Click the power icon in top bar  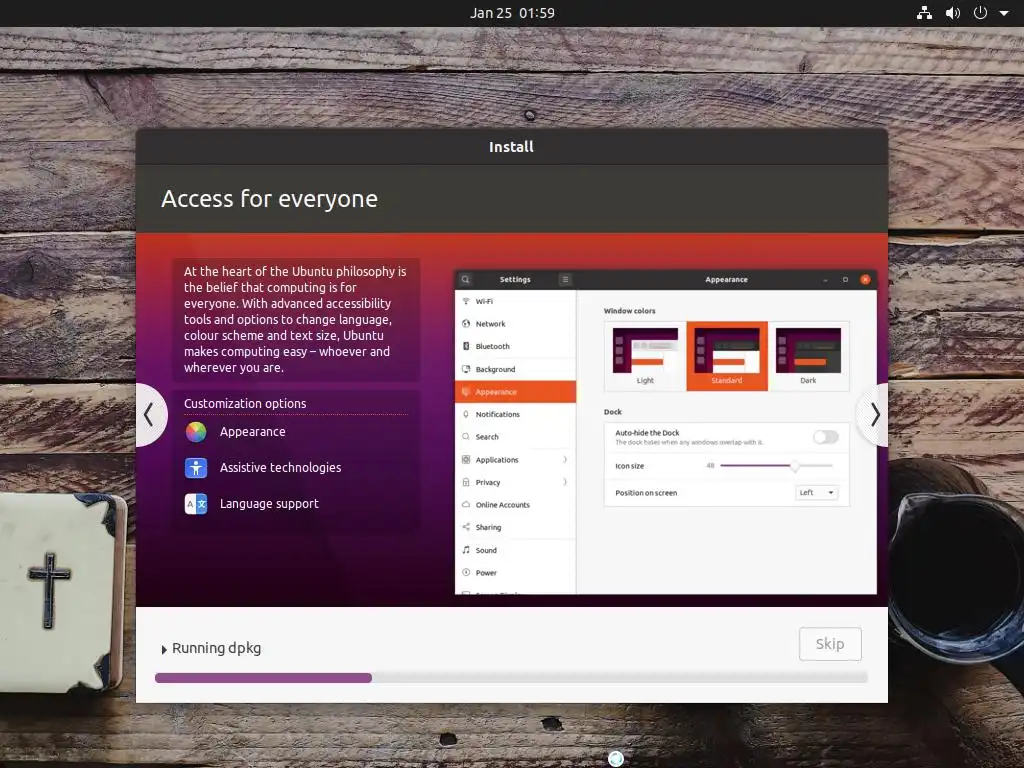(x=980, y=13)
